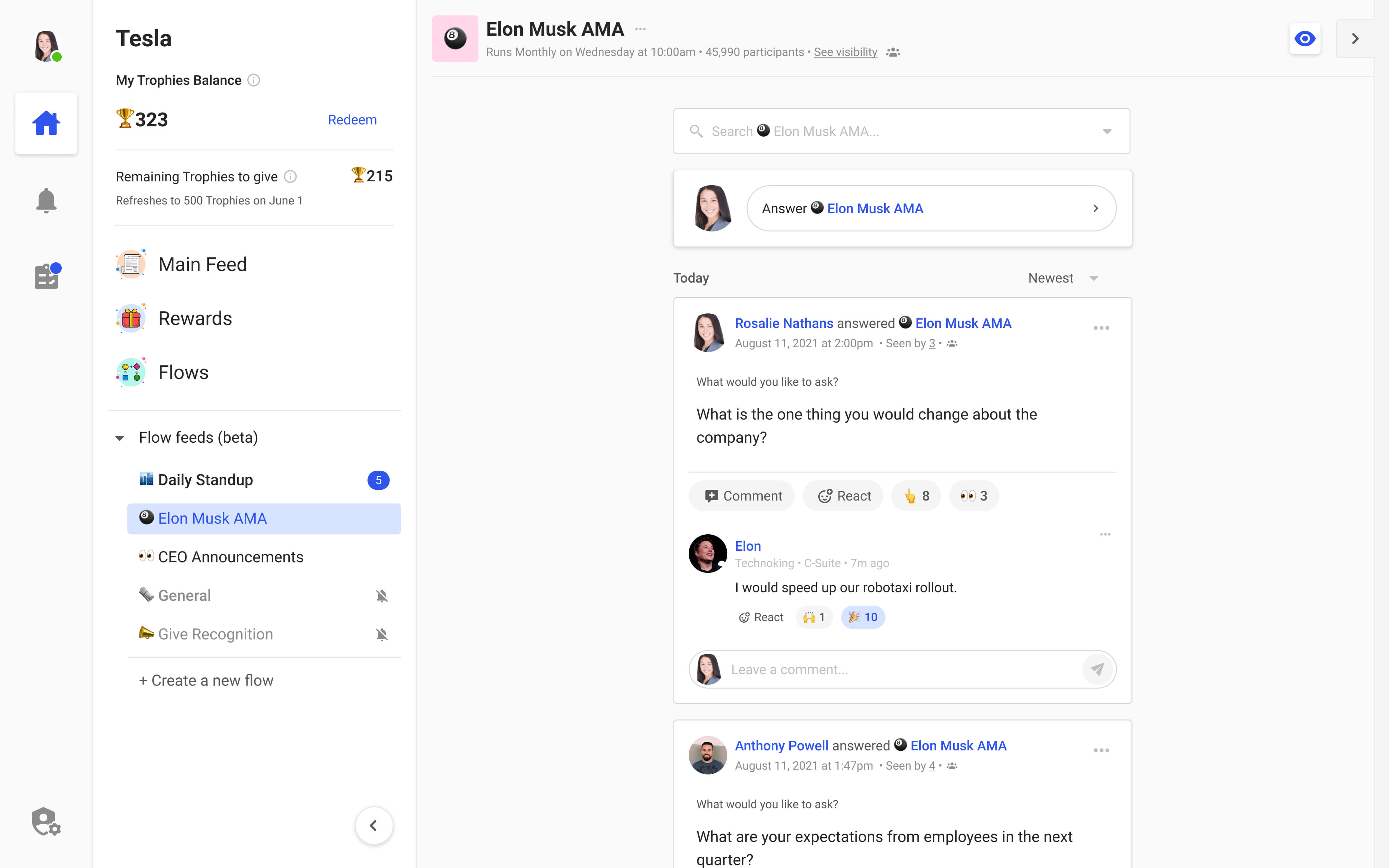1389x868 pixels.
Task: Select CEO Announcements flow feed
Action: point(264,557)
